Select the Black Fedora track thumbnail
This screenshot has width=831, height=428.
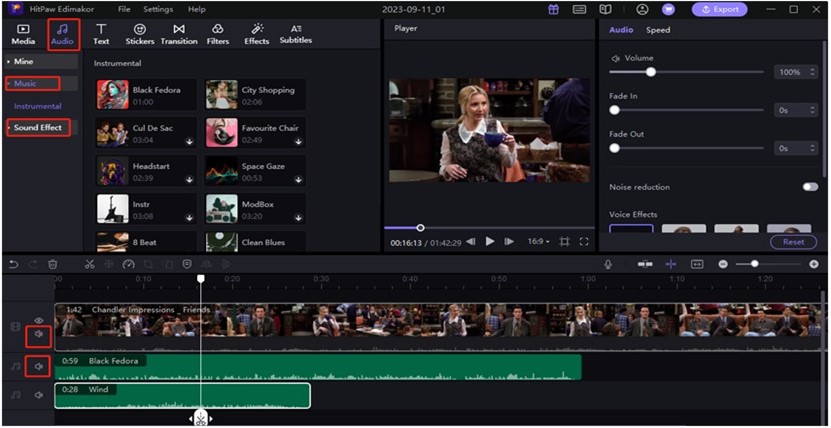pyautogui.click(x=112, y=95)
